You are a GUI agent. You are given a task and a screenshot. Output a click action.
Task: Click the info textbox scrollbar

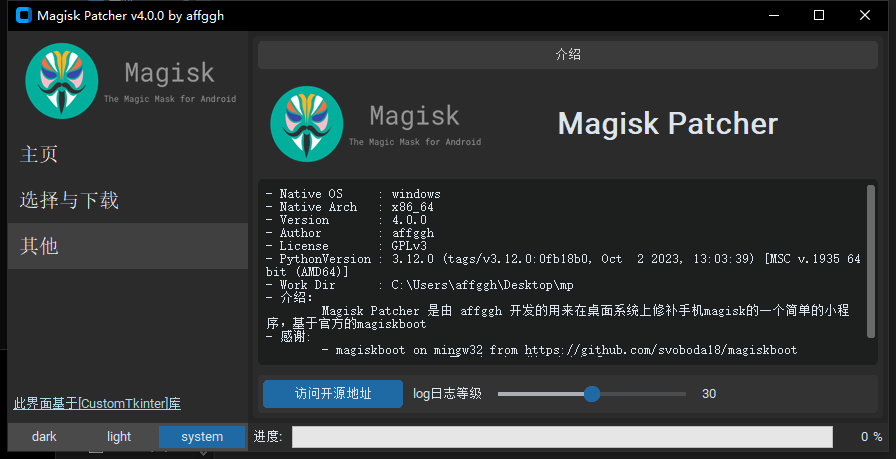pos(871,261)
